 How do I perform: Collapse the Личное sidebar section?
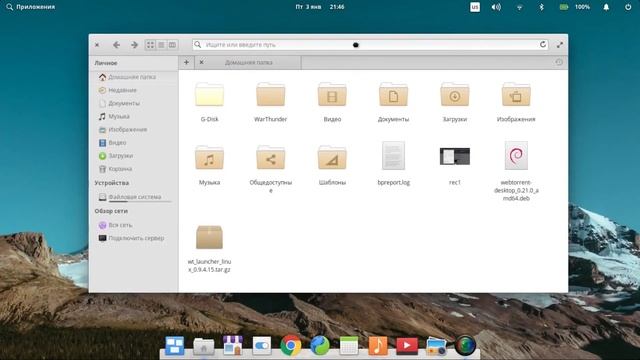[x=106, y=63]
